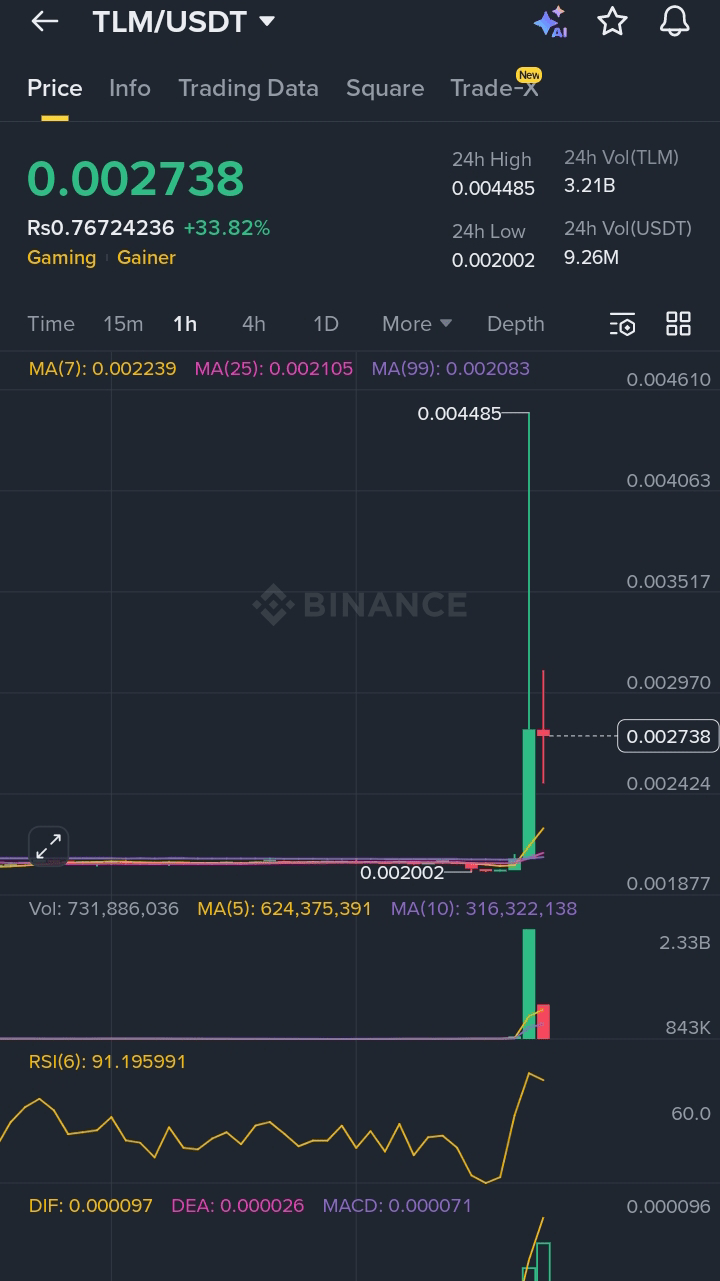Open the Gaming category link
Screen dimensions: 720x1281
click(61, 258)
